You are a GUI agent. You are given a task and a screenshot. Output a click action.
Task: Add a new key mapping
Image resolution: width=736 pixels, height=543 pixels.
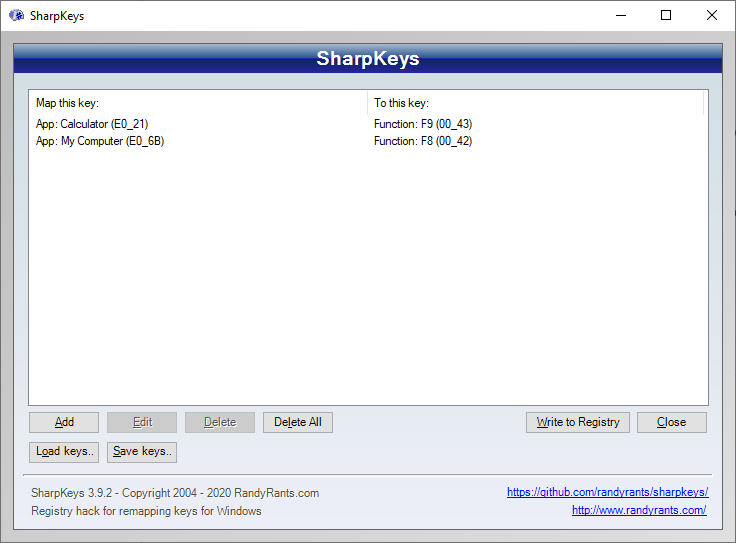coord(64,422)
